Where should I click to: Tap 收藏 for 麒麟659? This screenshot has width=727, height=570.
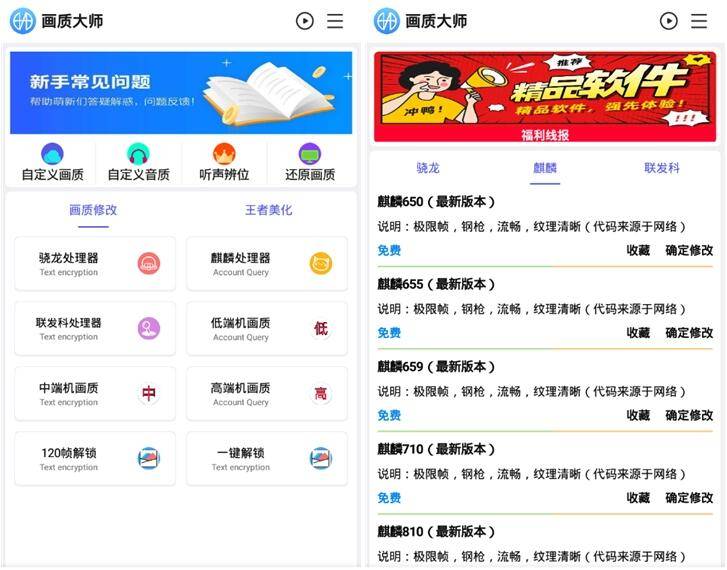[x=638, y=416]
